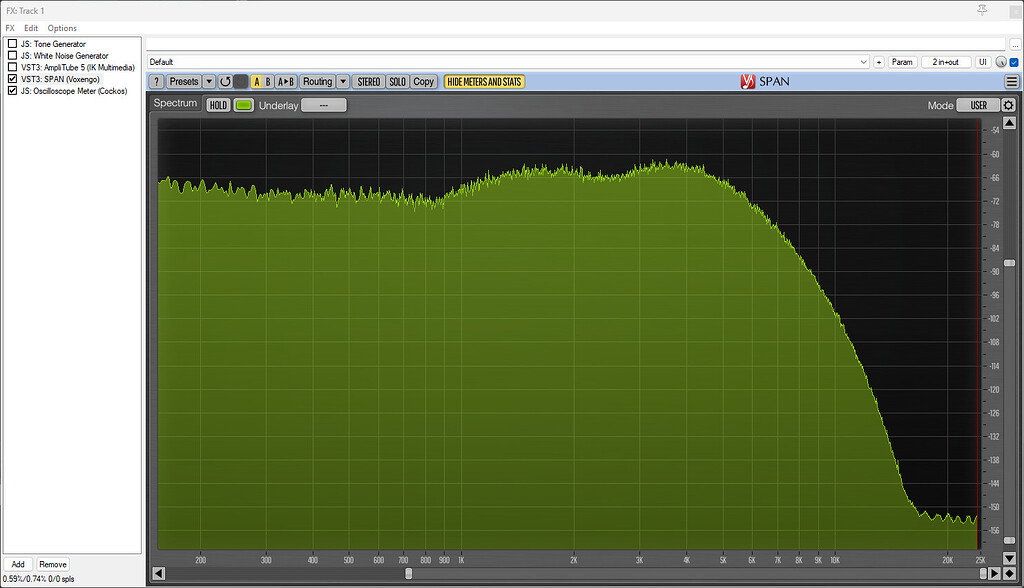Click Add to insert a new effect
Viewport: 1024px width, 588px height.
tap(18, 563)
